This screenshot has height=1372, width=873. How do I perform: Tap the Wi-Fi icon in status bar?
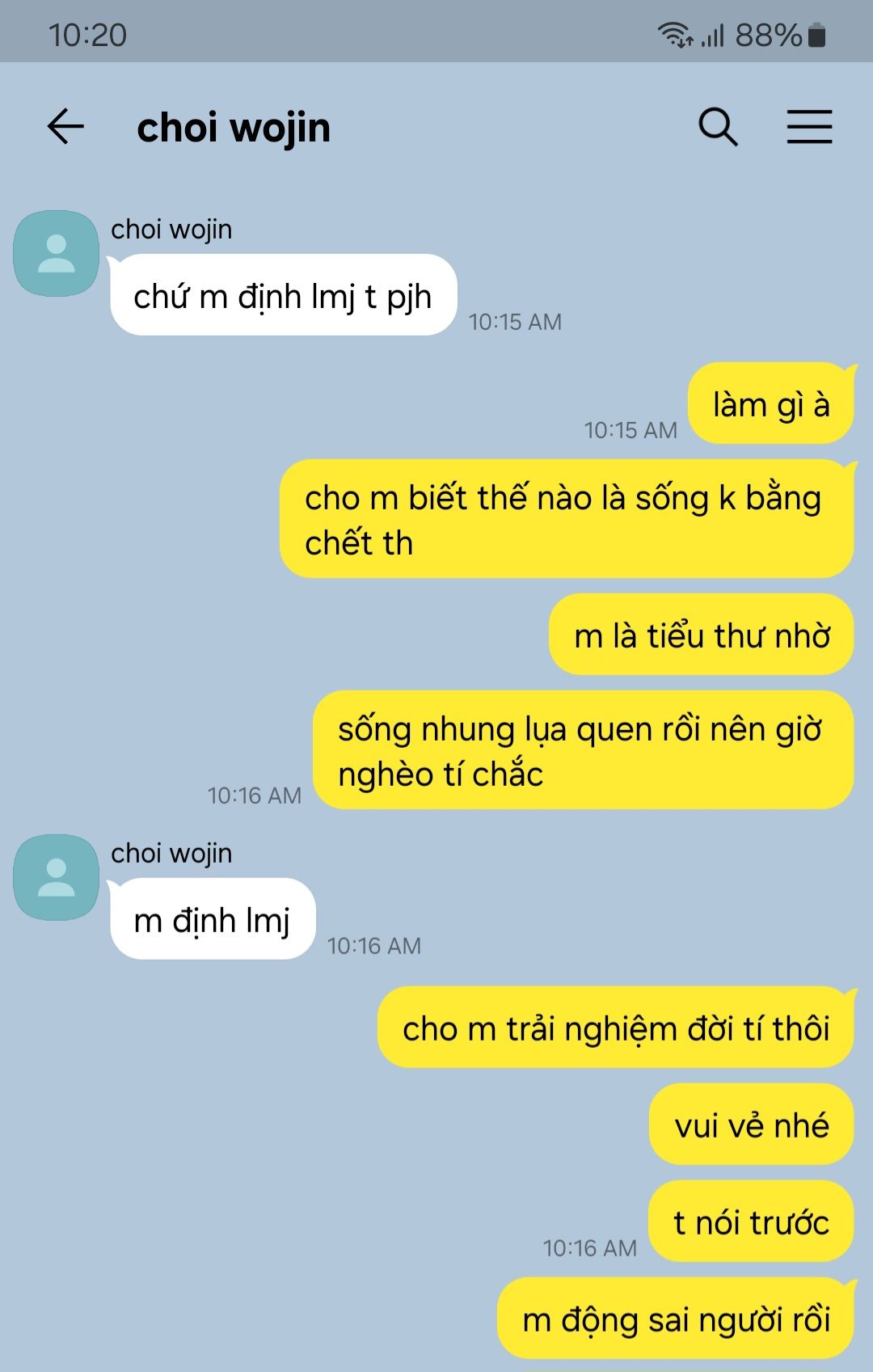(x=675, y=36)
